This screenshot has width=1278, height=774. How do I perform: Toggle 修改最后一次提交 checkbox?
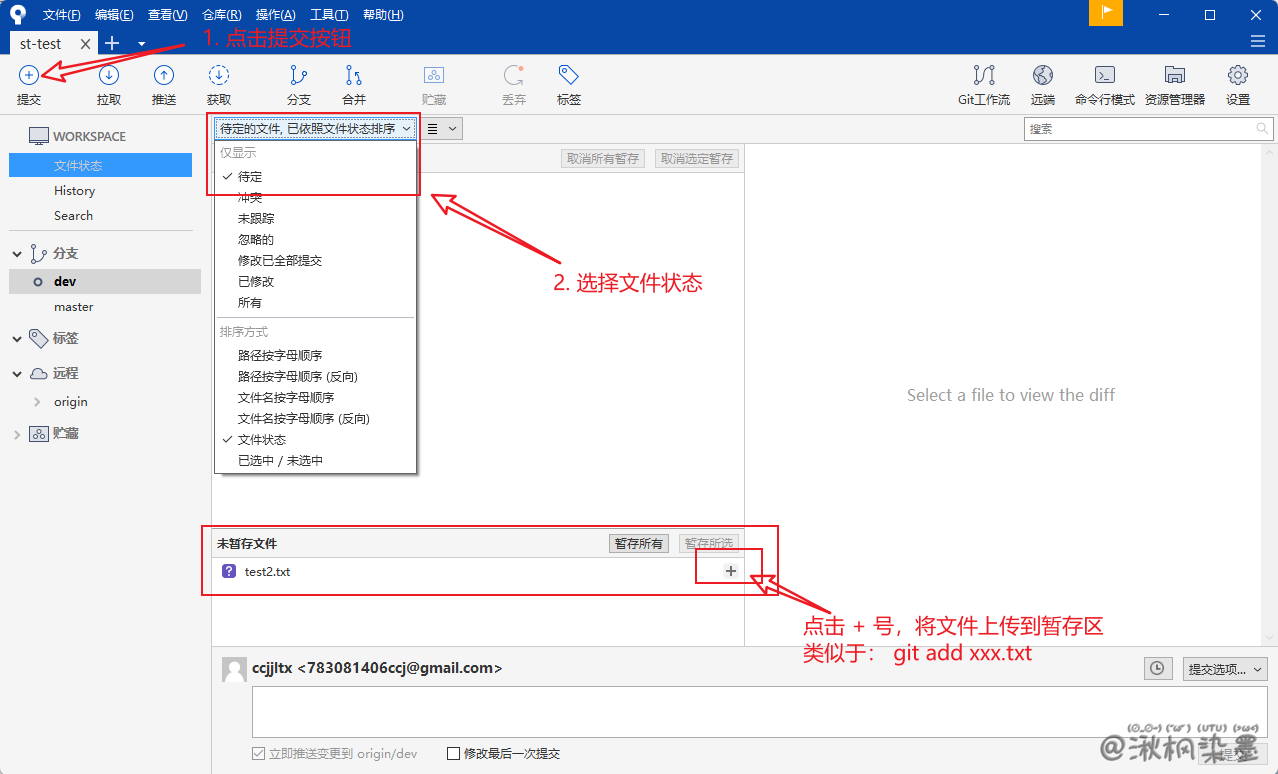point(454,754)
